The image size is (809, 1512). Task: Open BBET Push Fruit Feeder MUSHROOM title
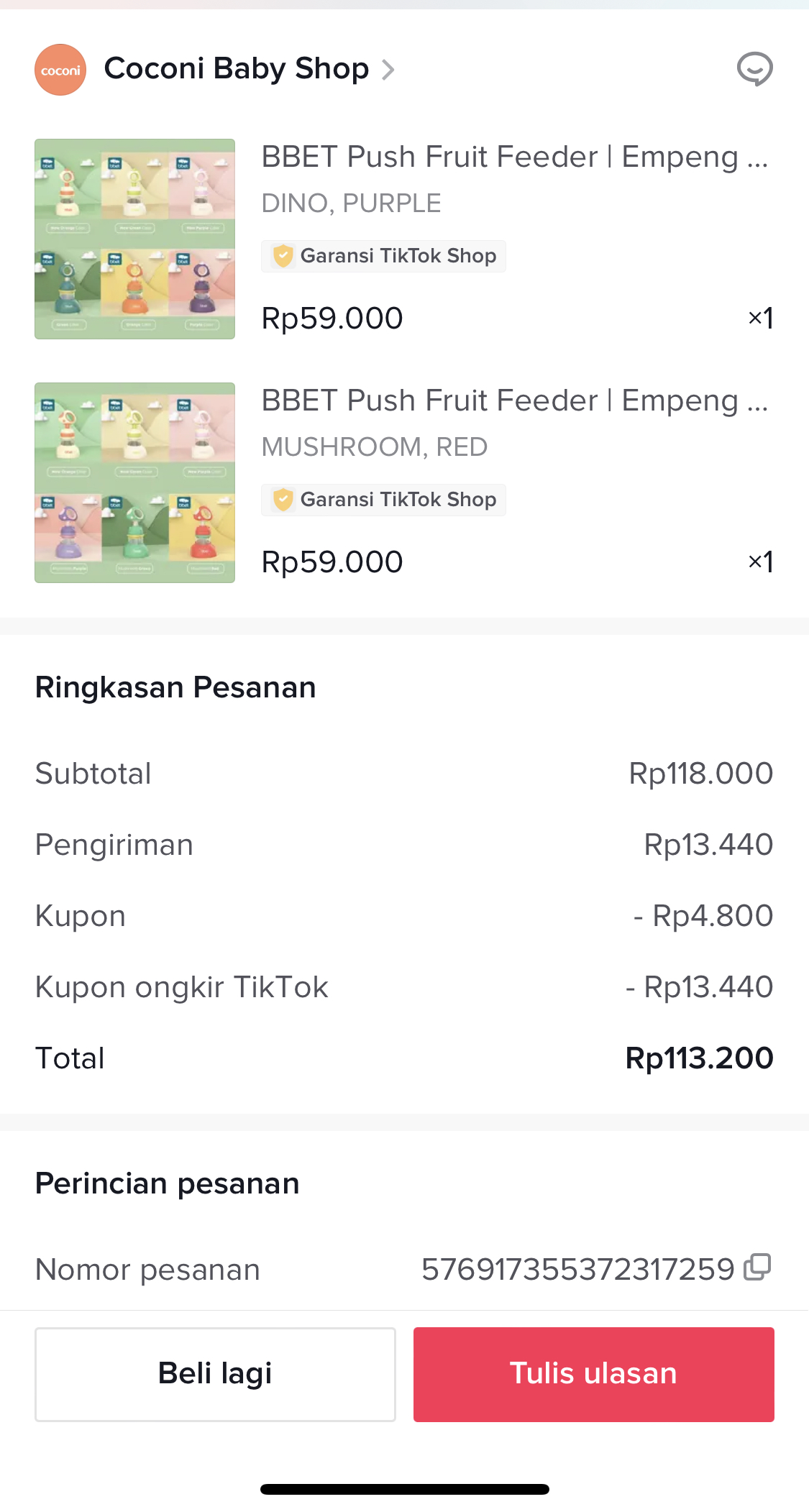coord(513,400)
